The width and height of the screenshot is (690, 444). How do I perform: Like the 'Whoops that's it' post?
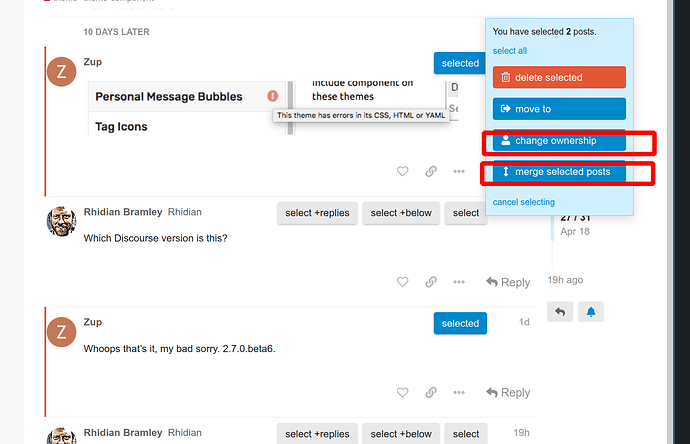(402, 392)
